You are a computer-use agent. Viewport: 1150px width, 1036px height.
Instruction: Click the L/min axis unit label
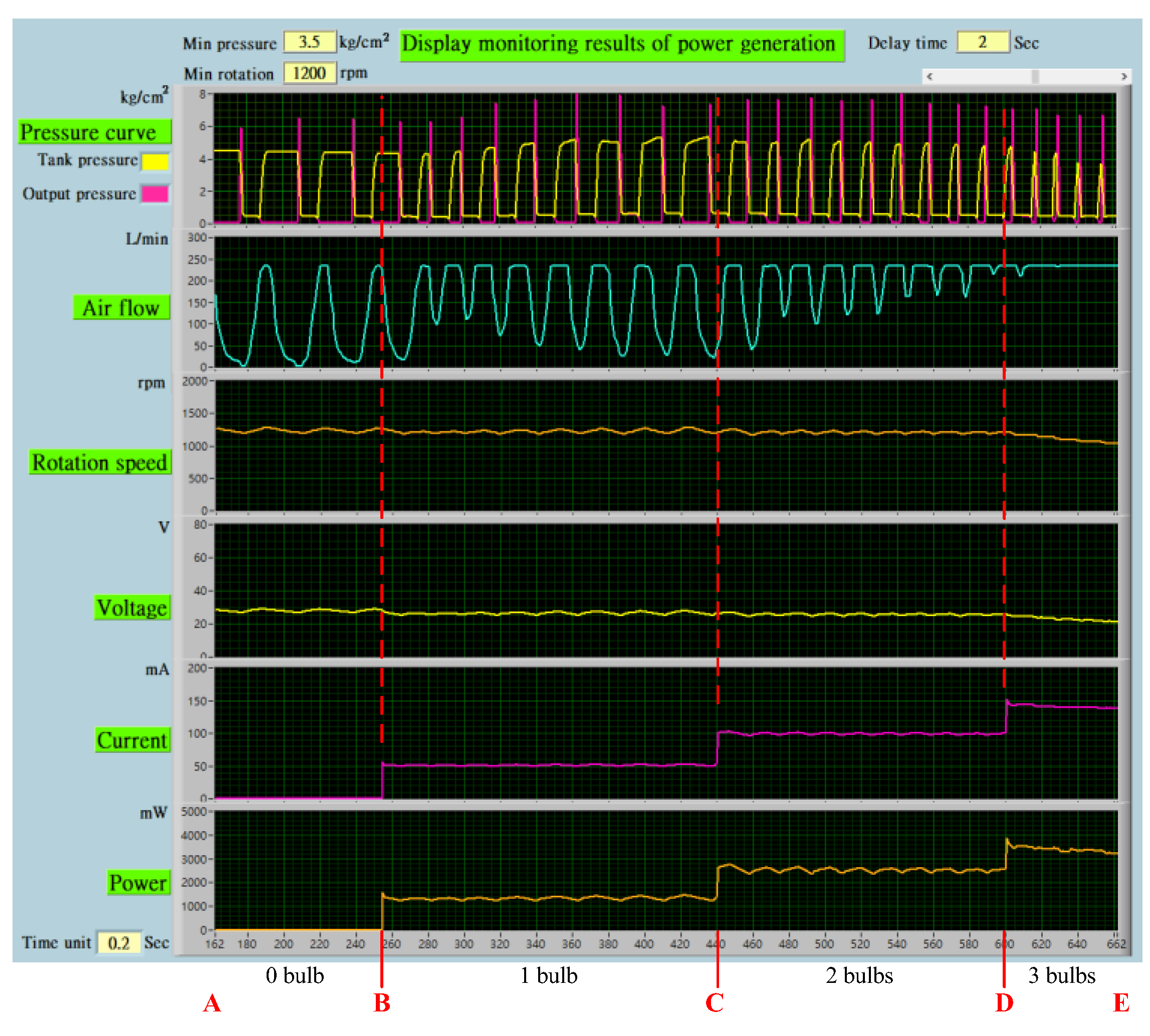click(147, 239)
